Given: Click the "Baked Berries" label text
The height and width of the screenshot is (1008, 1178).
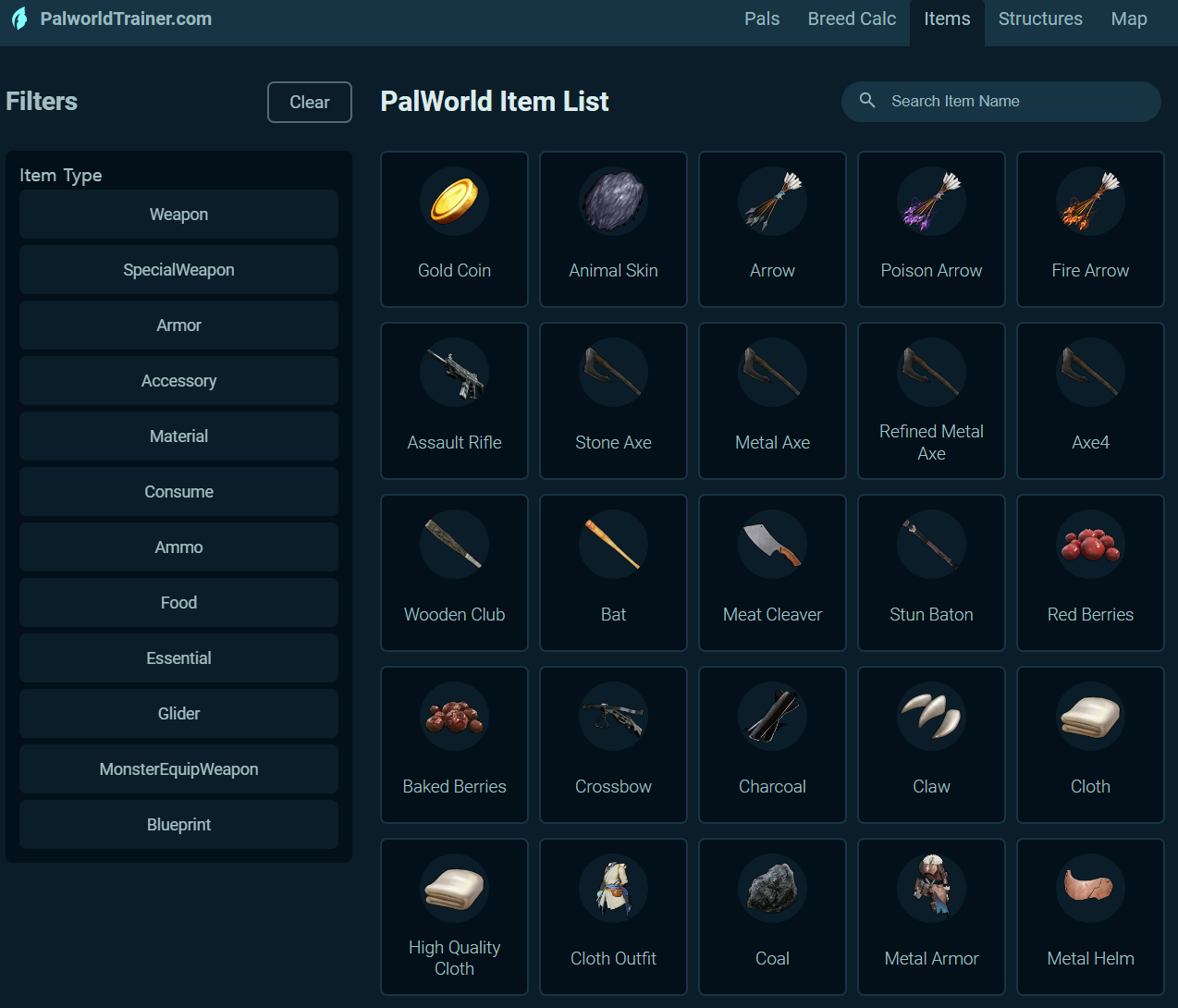Looking at the screenshot, I should click(x=454, y=787).
